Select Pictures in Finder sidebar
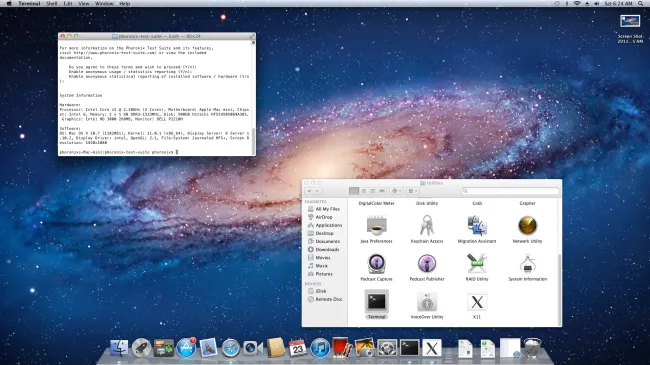 pos(320,274)
